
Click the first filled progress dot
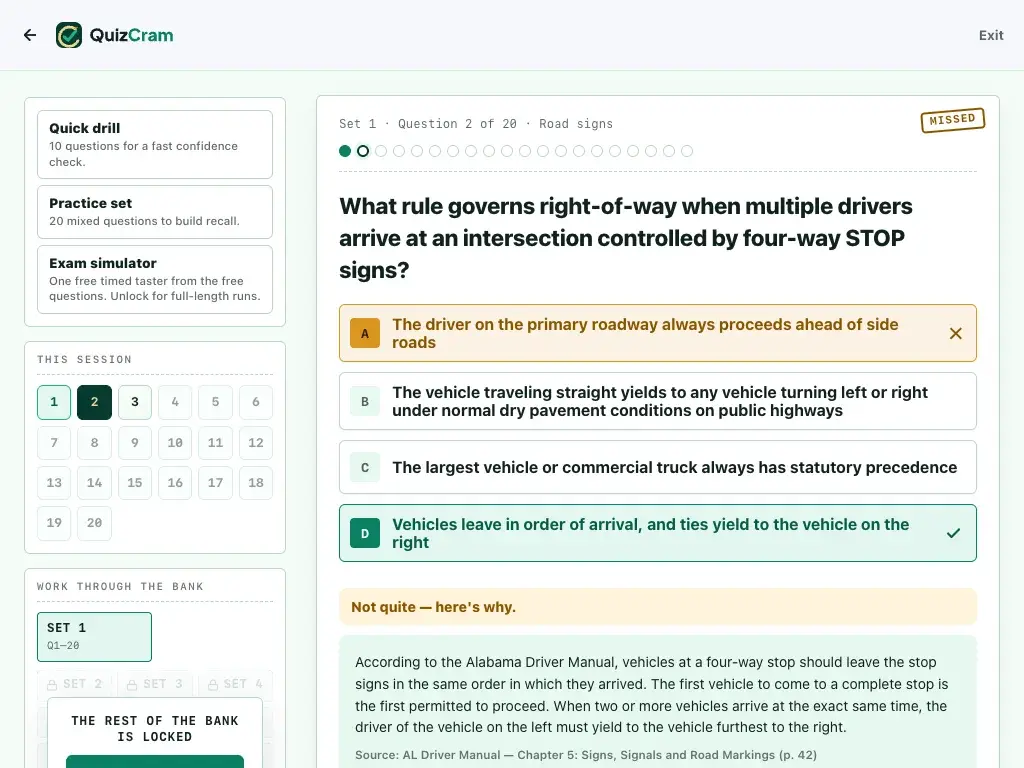pyautogui.click(x=345, y=152)
